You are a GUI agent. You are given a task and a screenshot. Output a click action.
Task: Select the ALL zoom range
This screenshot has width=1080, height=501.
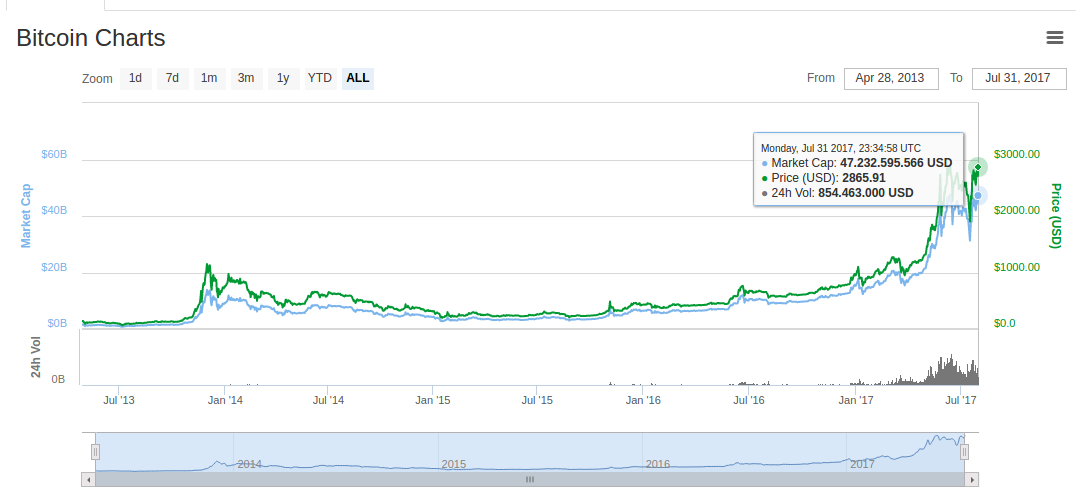click(357, 78)
